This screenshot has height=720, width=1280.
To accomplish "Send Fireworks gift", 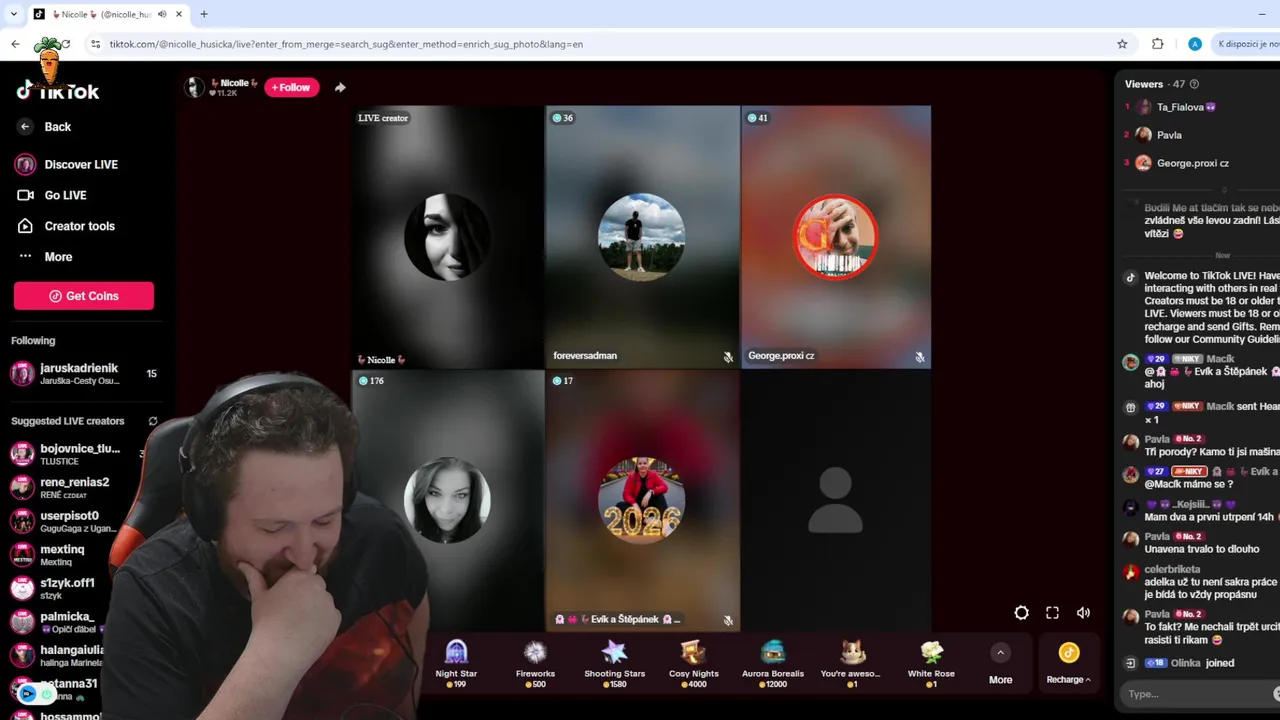I will coord(535,664).
